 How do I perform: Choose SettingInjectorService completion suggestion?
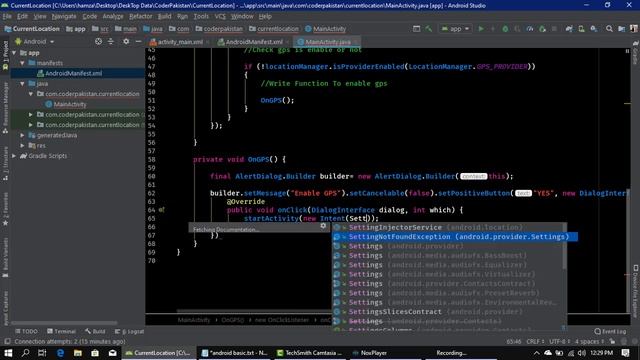tap(449, 227)
